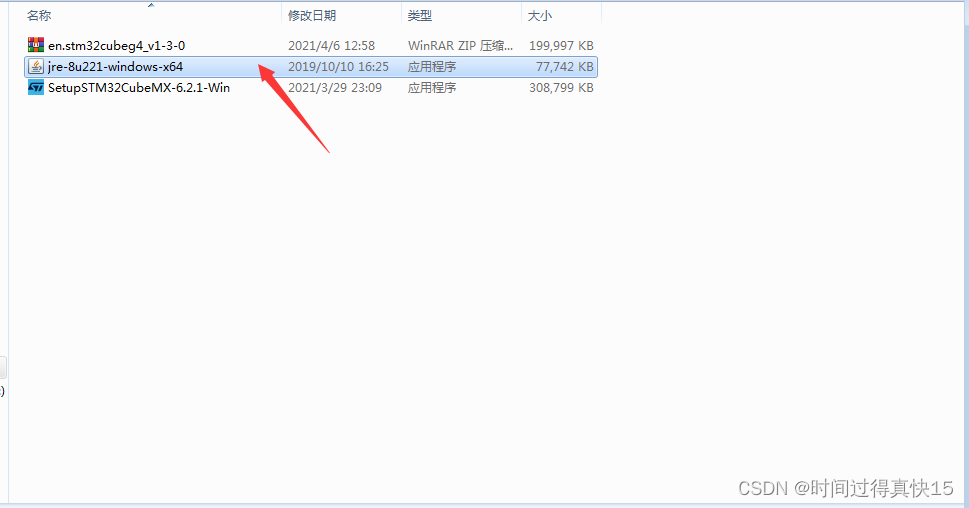Click the 2021/3/29 23:09 date entry

335,88
